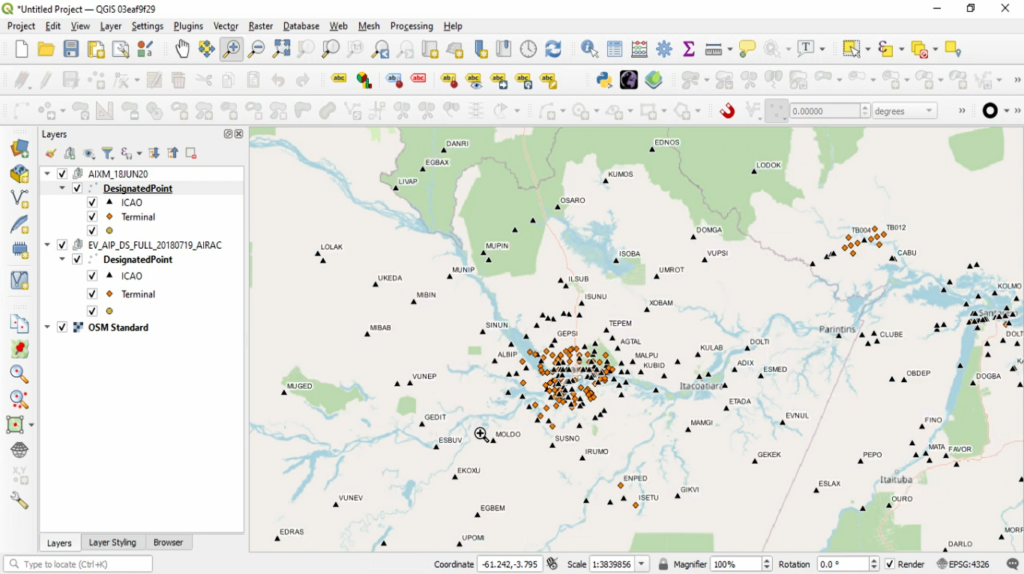Click the Zoom Full extent icon
The width and height of the screenshot is (1024, 574).
click(281, 49)
